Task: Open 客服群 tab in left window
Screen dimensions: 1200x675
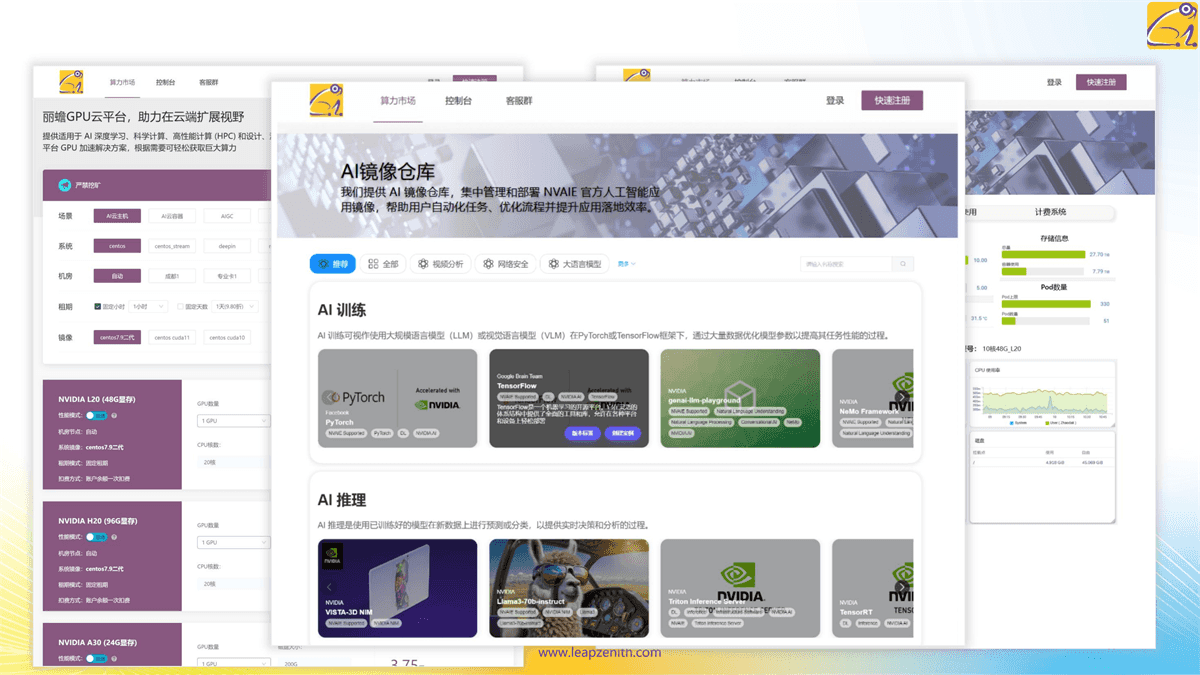Action: (x=208, y=82)
